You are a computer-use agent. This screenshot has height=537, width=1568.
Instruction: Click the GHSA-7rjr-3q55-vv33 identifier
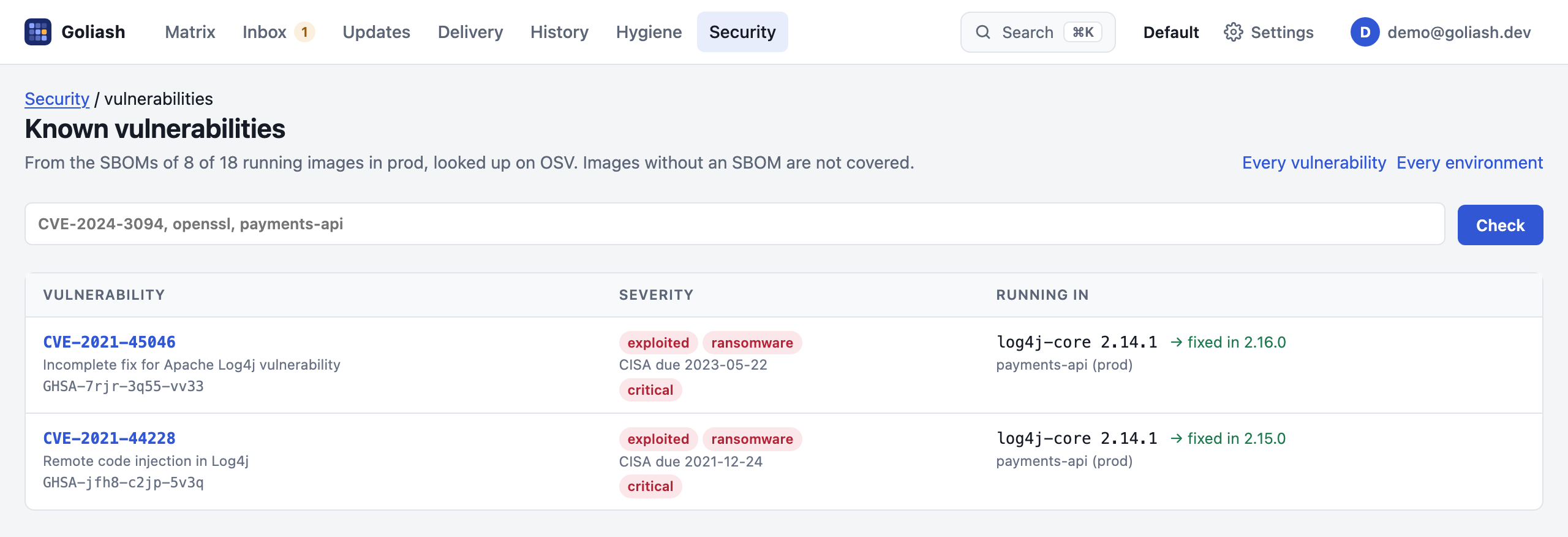point(123,386)
